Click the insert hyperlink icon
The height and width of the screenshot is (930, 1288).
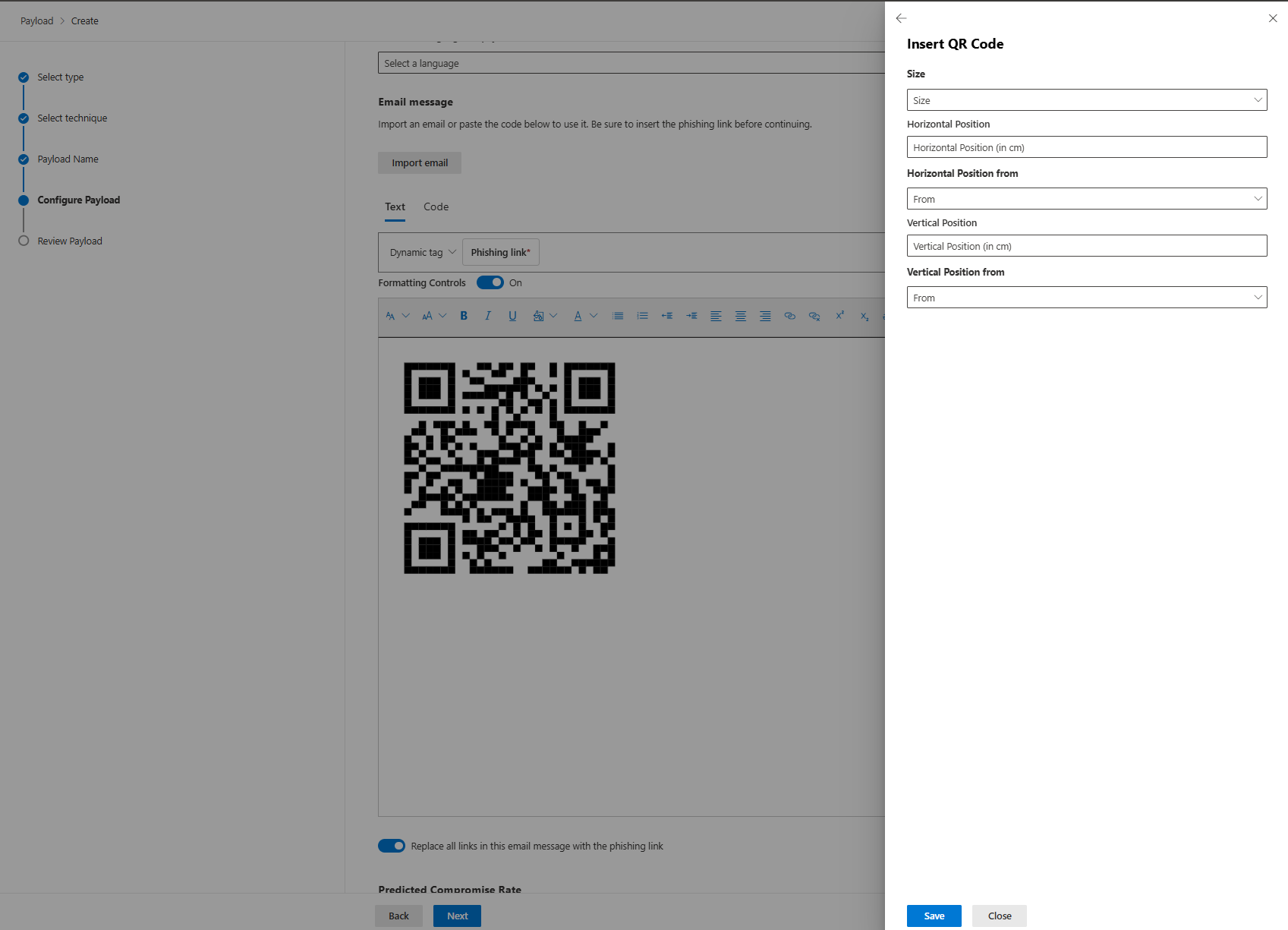(789, 316)
